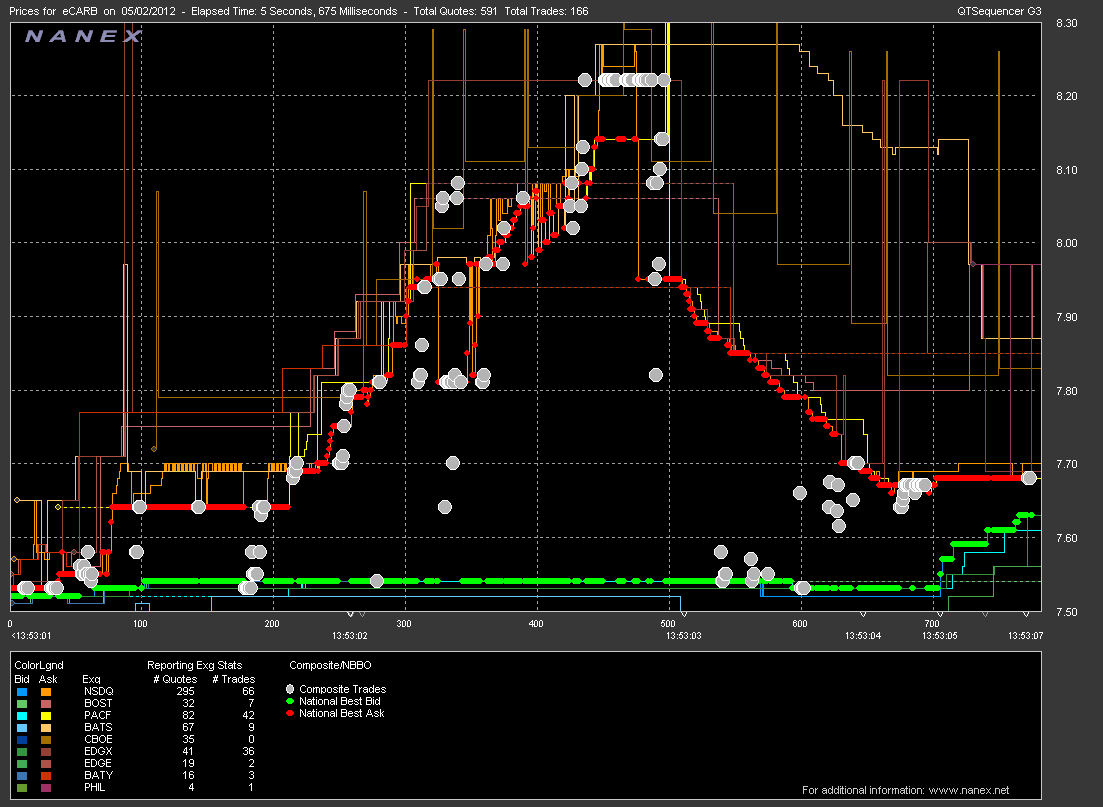Click the 'QTSequencer G3' title text
The height and width of the screenshot is (807, 1103).
(999, 11)
